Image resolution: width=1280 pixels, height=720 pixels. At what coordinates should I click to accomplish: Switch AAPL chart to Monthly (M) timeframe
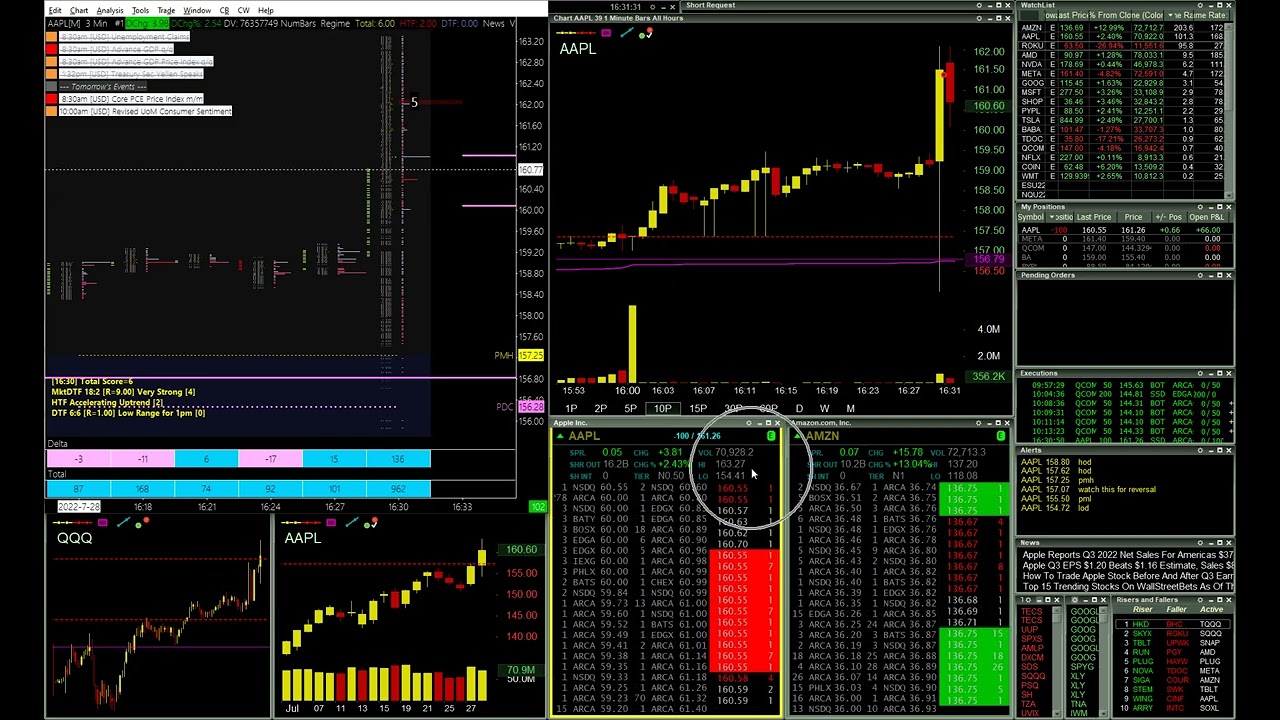tap(850, 409)
